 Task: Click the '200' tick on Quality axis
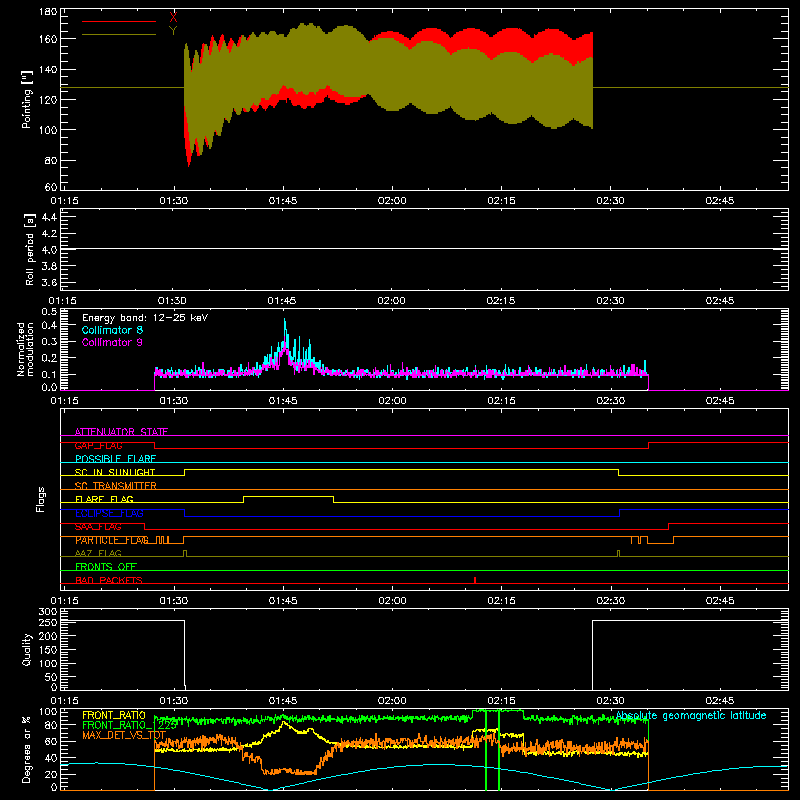coord(48,637)
